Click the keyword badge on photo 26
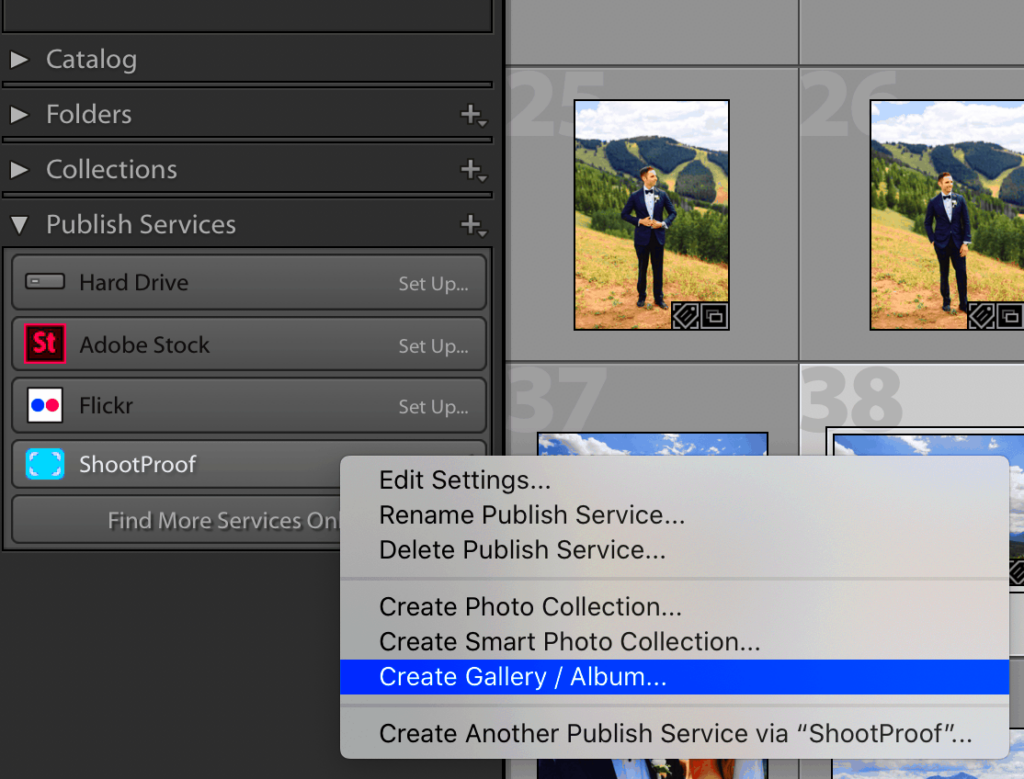The image size is (1024, 779). coord(981,315)
